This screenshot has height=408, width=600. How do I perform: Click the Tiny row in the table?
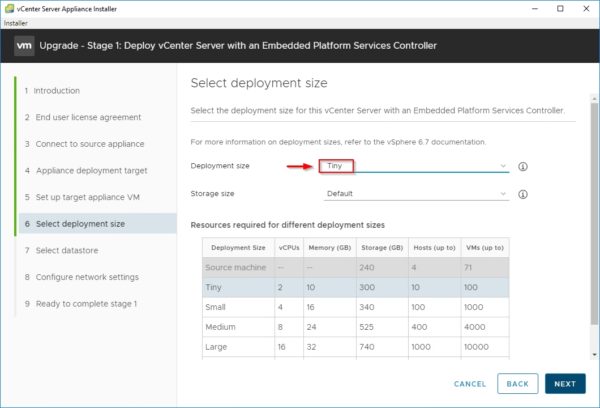pos(356,287)
